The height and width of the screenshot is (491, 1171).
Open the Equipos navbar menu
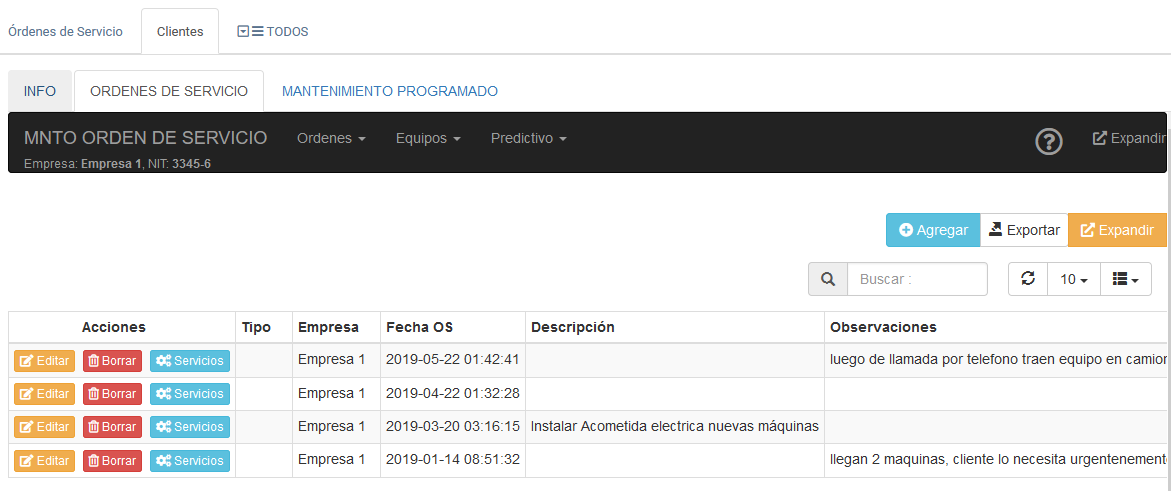[x=427, y=138]
